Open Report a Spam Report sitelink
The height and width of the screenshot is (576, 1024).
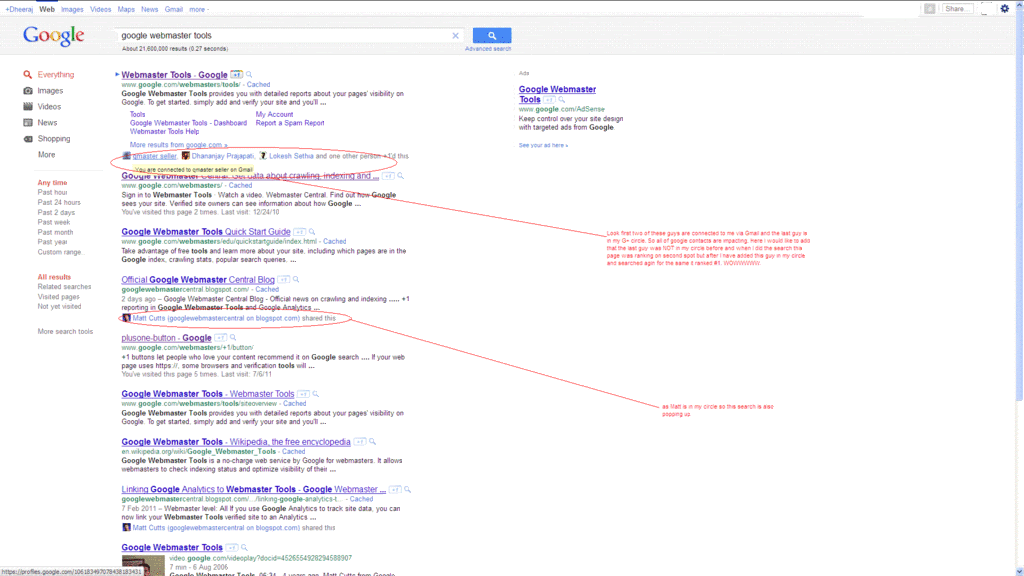[x=290, y=123]
